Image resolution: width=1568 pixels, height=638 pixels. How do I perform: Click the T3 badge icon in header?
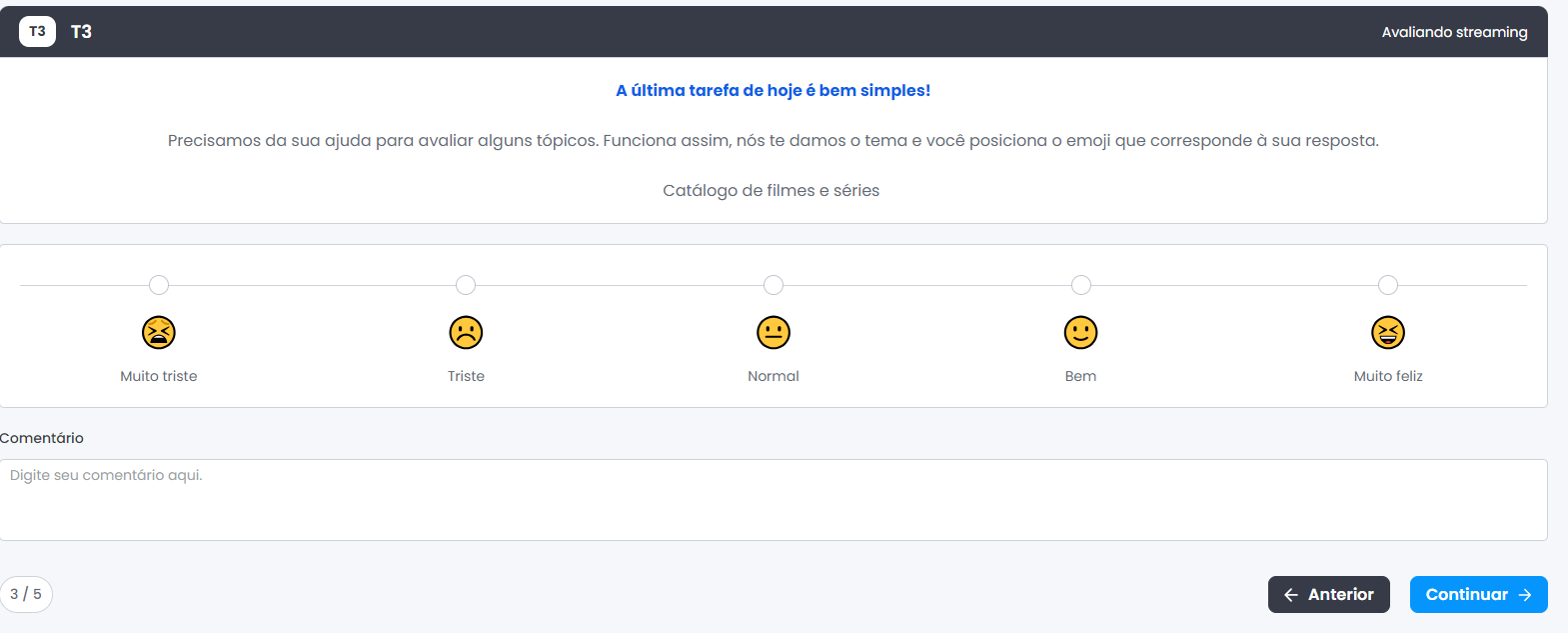coord(37,31)
